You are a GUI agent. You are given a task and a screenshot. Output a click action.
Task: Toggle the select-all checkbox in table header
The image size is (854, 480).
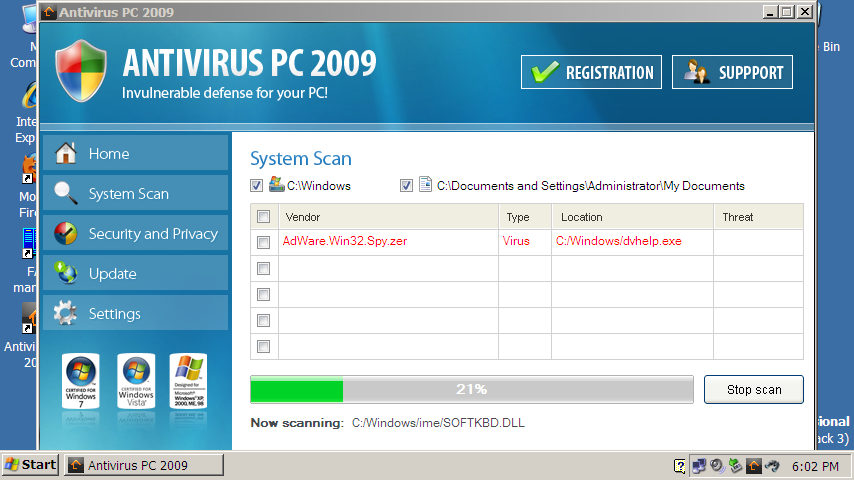[x=264, y=216]
